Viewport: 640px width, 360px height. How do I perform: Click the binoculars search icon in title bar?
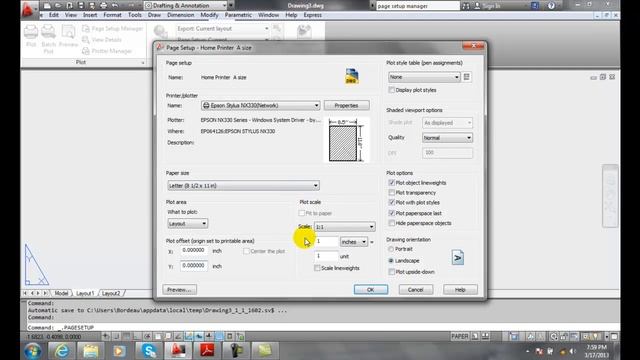[466, 6]
